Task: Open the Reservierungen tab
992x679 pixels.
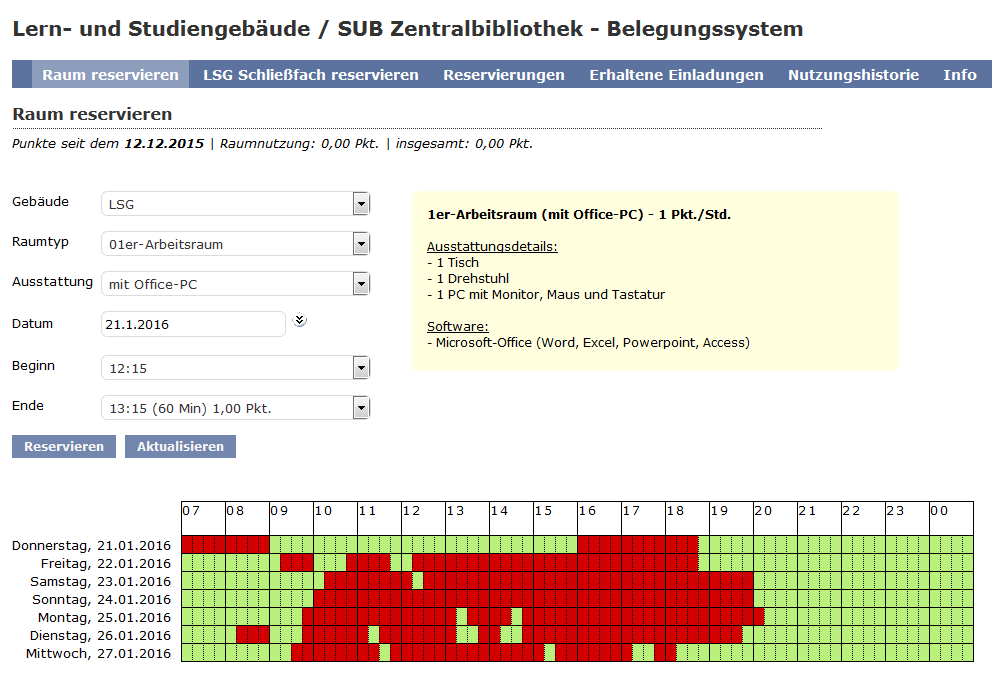Action: [x=504, y=75]
